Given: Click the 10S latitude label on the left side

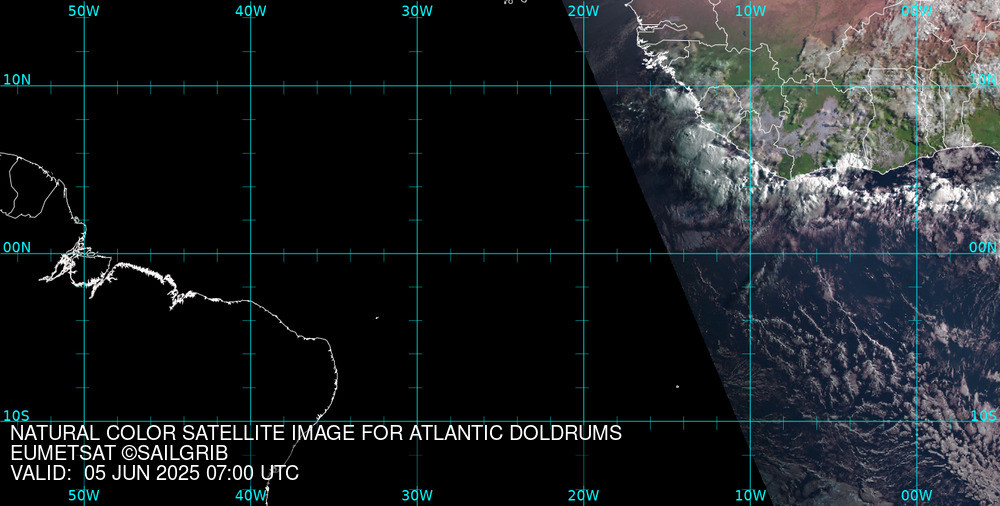Looking at the screenshot, I should [x=17, y=415].
